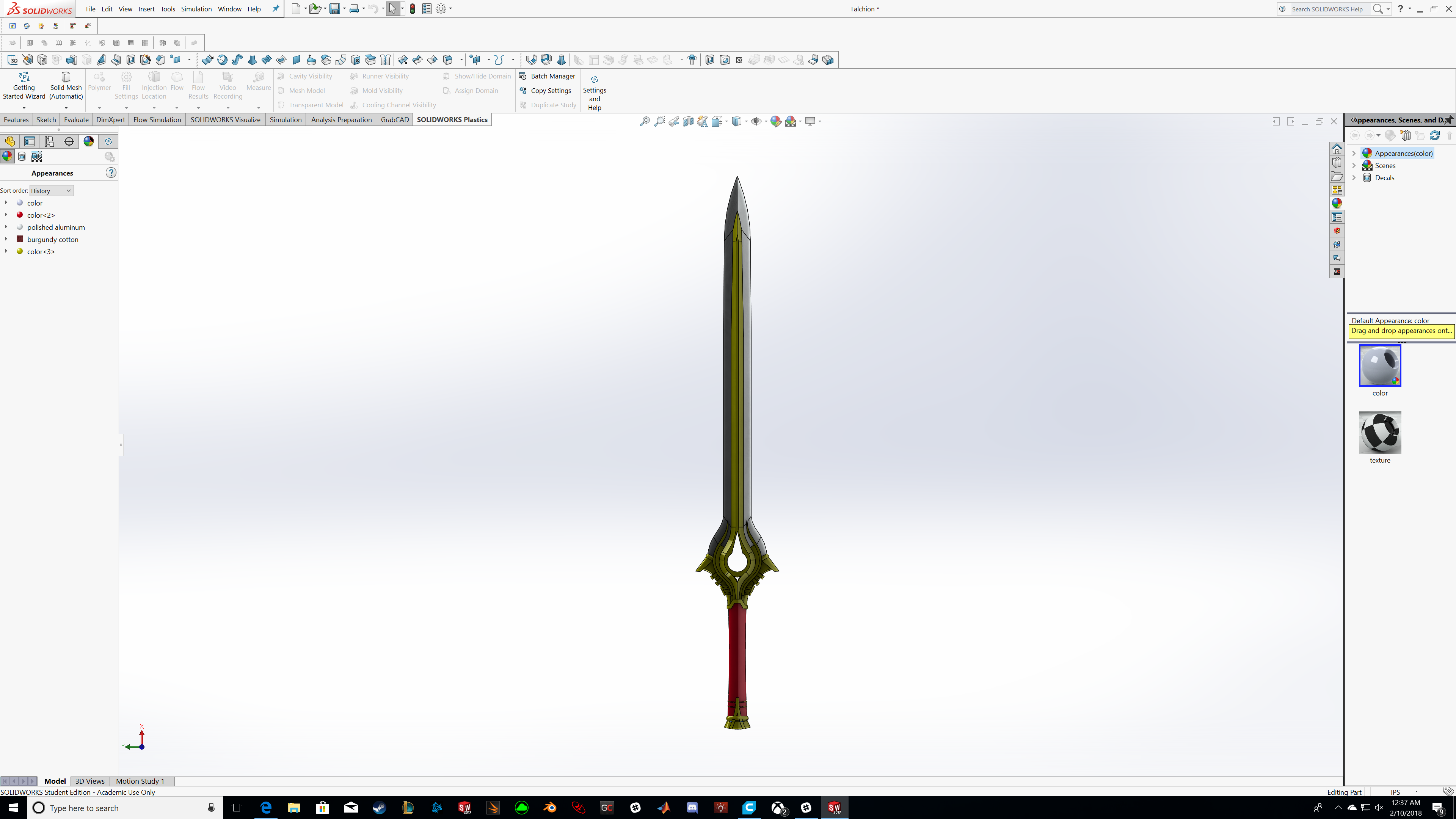Expand the color appearance node
The width and height of the screenshot is (1456, 819).
click(6, 202)
